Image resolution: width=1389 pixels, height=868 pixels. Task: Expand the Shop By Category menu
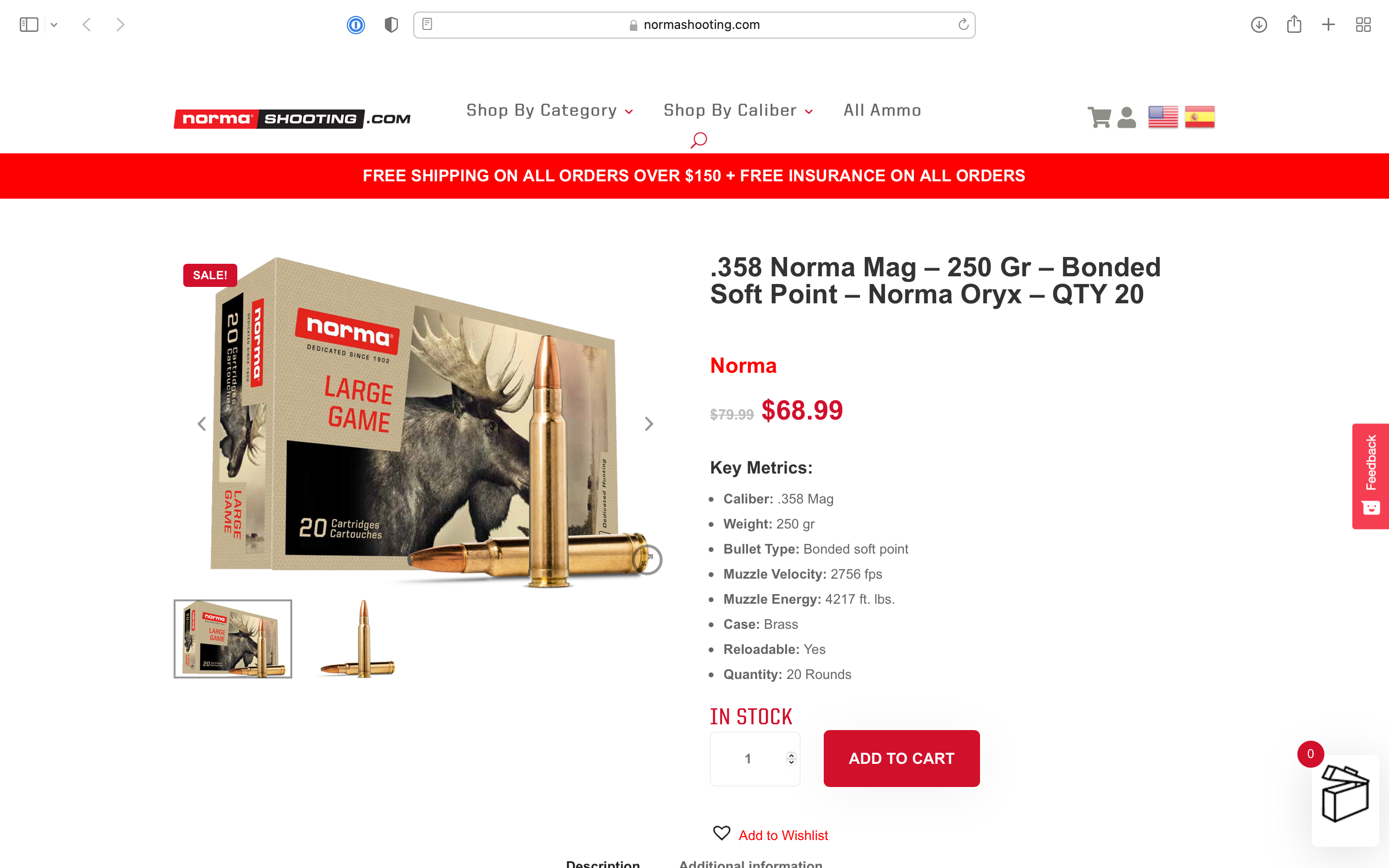click(x=549, y=110)
